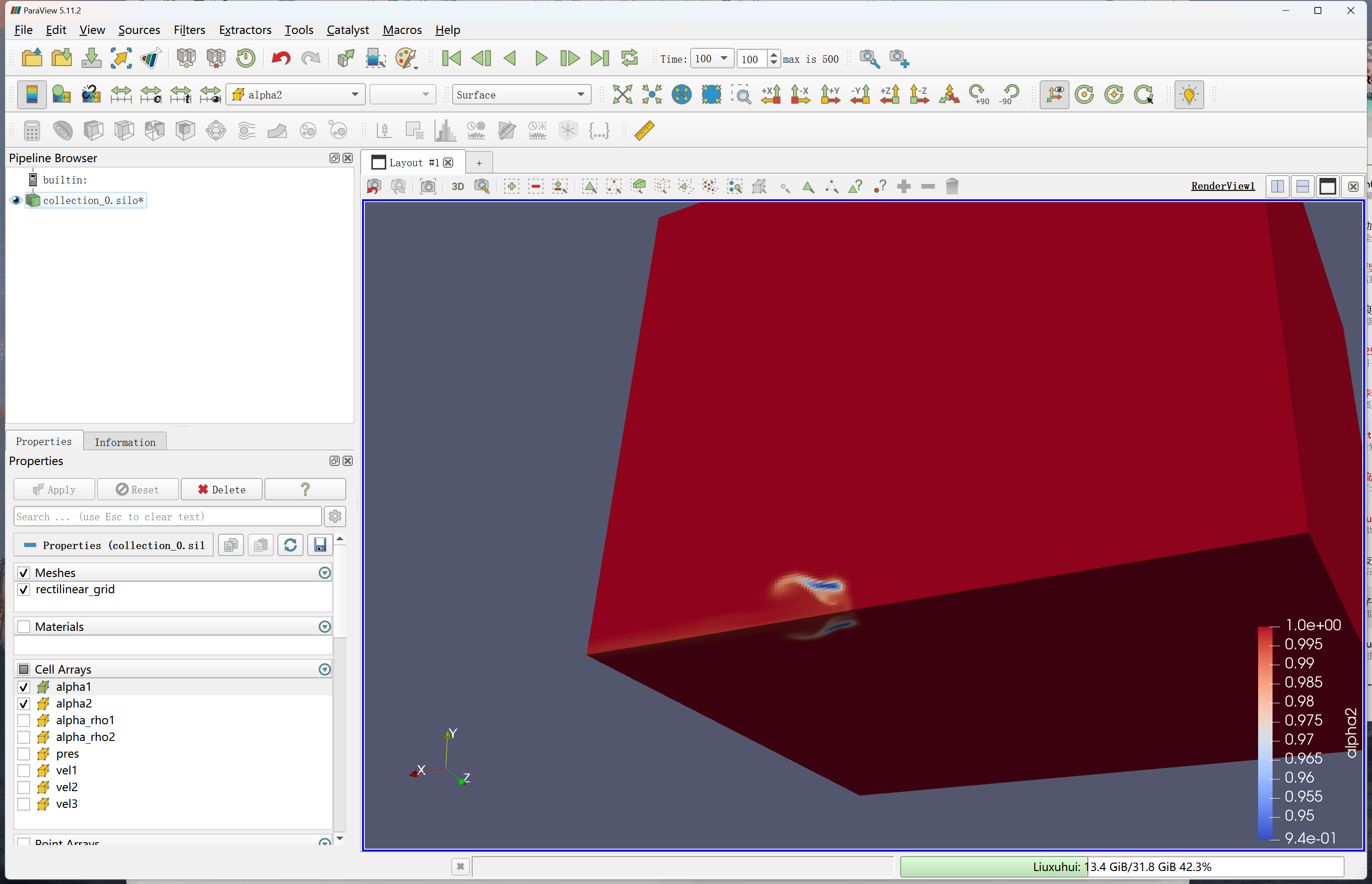
Task: Click the Ruler measurement icon
Action: (x=644, y=131)
